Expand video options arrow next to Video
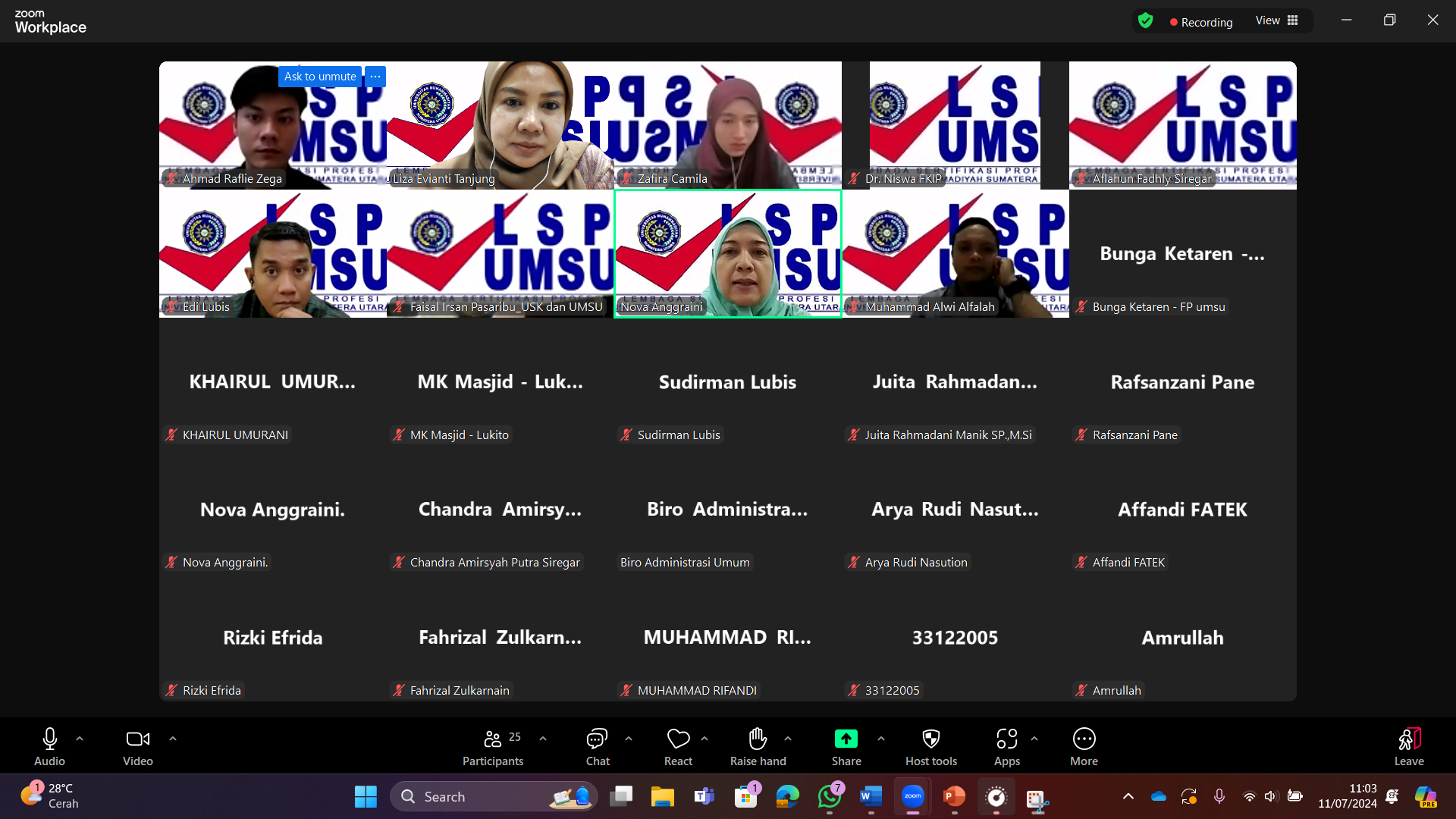Image resolution: width=1456 pixels, height=819 pixels. click(x=173, y=739)
